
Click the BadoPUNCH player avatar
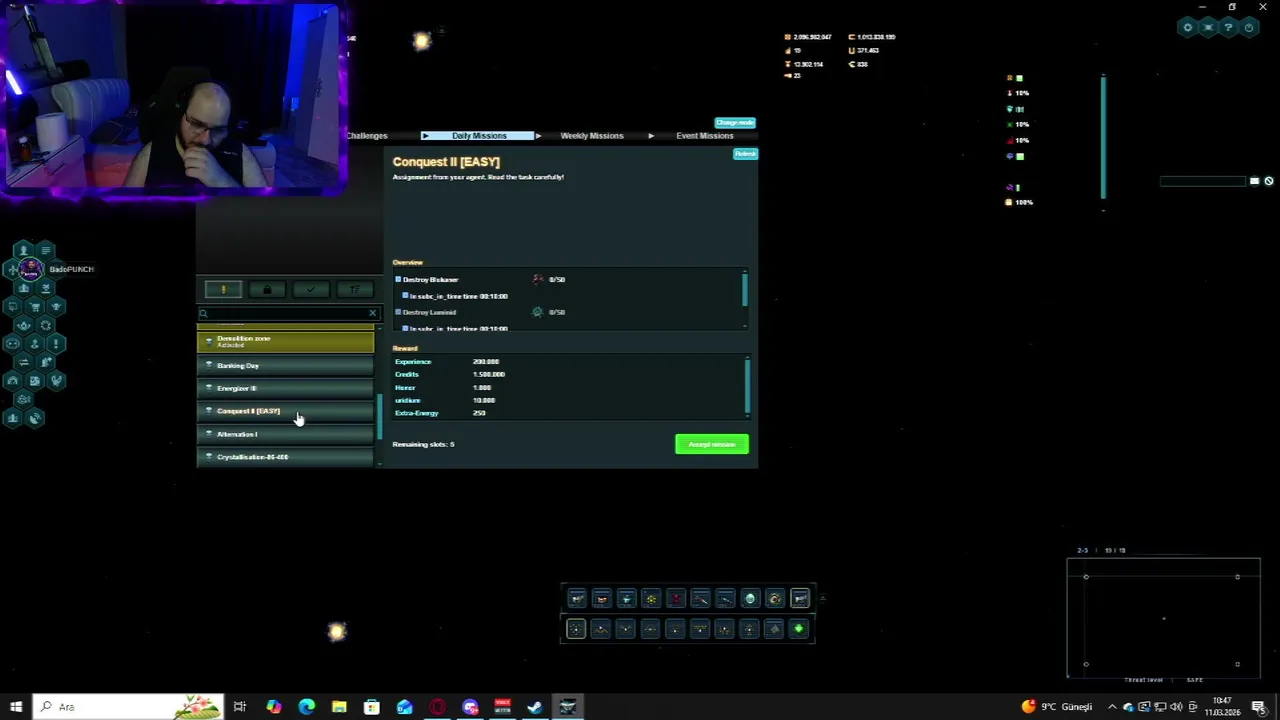pyautogui.click(x=31, y=268)
